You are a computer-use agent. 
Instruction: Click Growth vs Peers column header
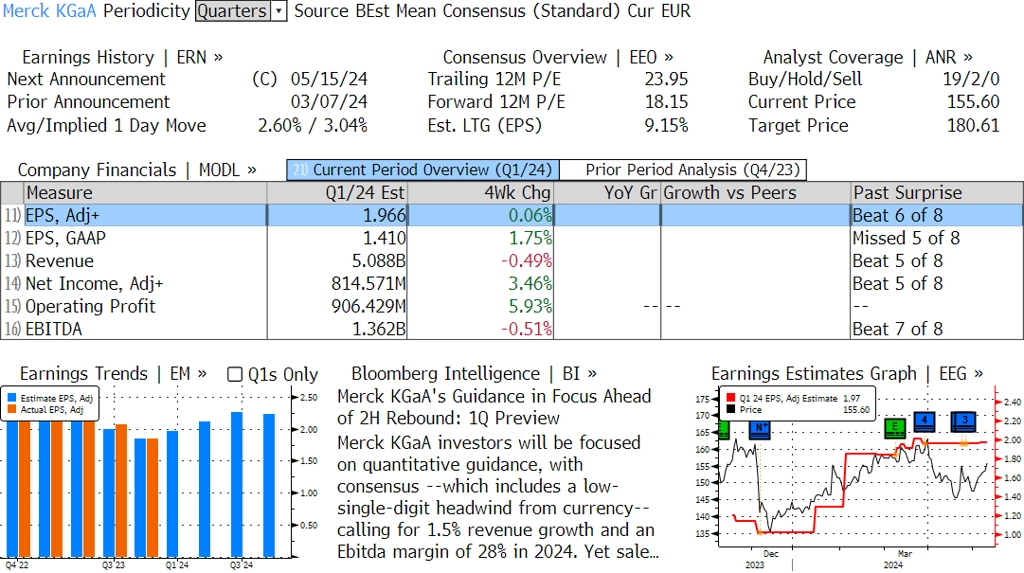tap(756, 193)
